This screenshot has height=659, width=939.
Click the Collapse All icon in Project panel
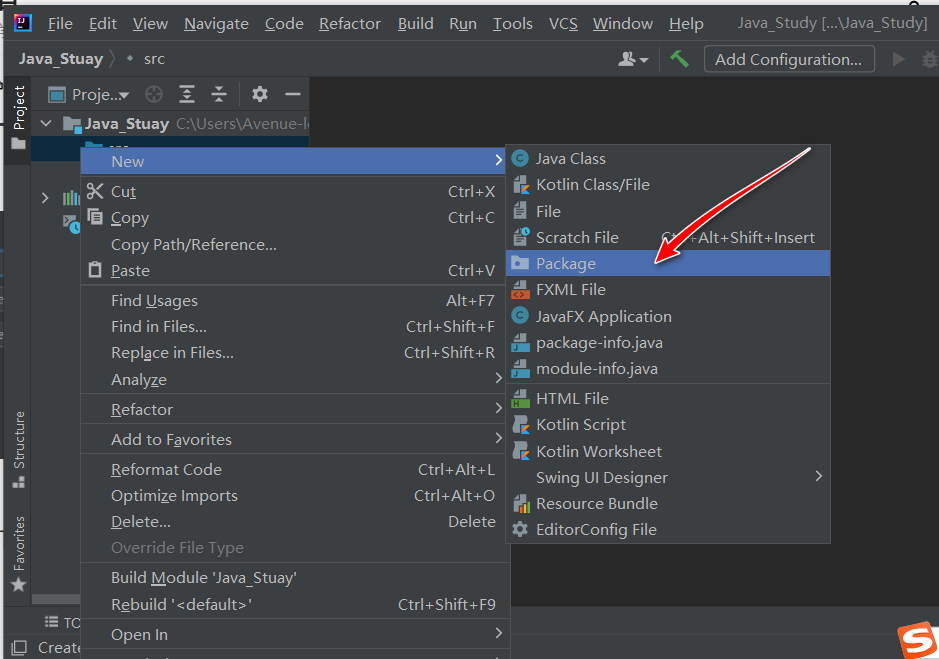click(219, 94)
